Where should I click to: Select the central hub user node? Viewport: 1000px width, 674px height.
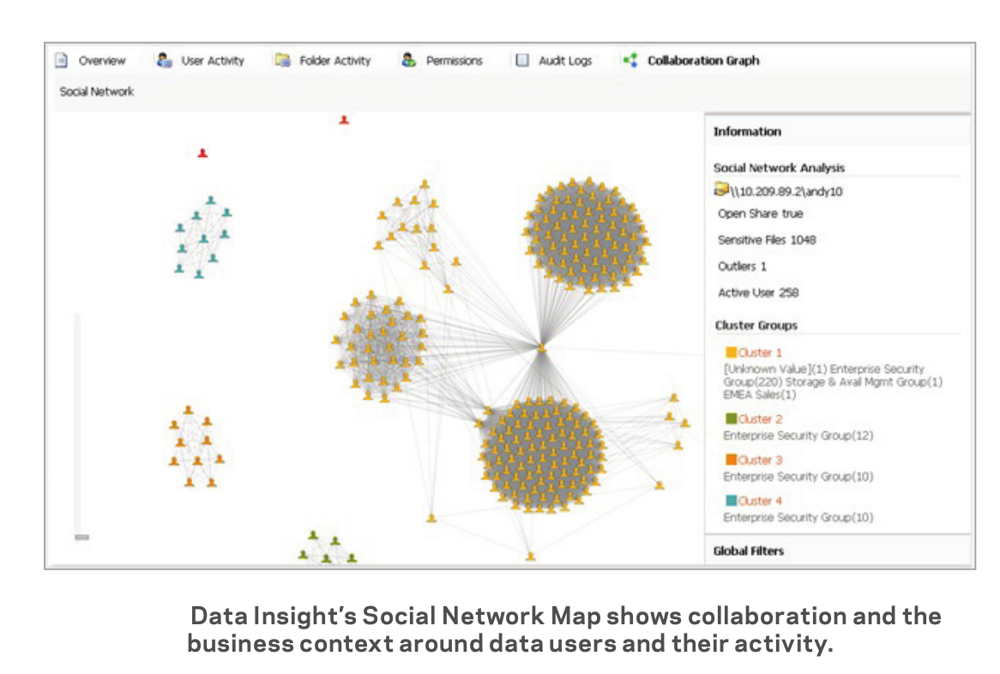click(x=541, y=348)
